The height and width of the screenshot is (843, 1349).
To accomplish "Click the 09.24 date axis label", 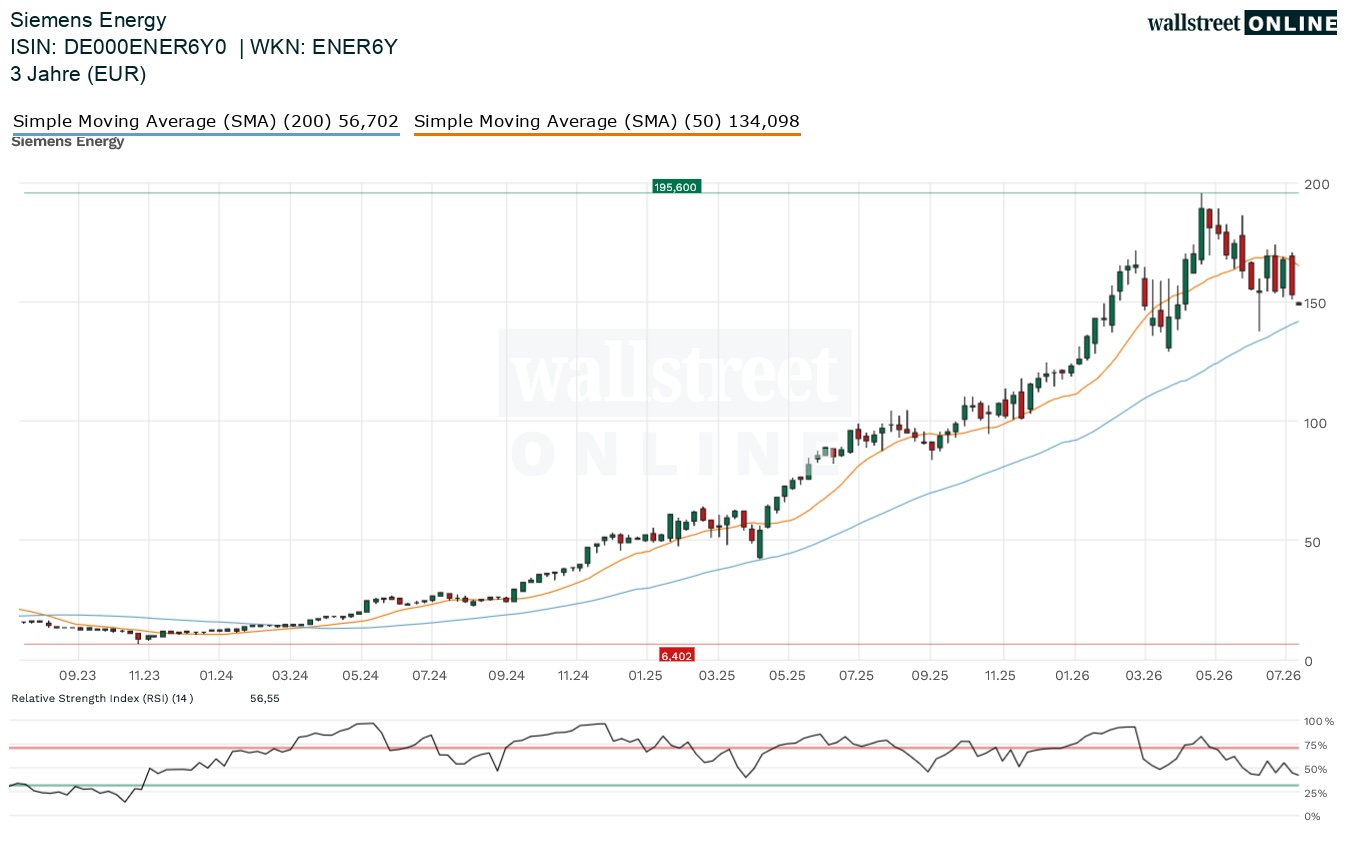I will 507,676.
